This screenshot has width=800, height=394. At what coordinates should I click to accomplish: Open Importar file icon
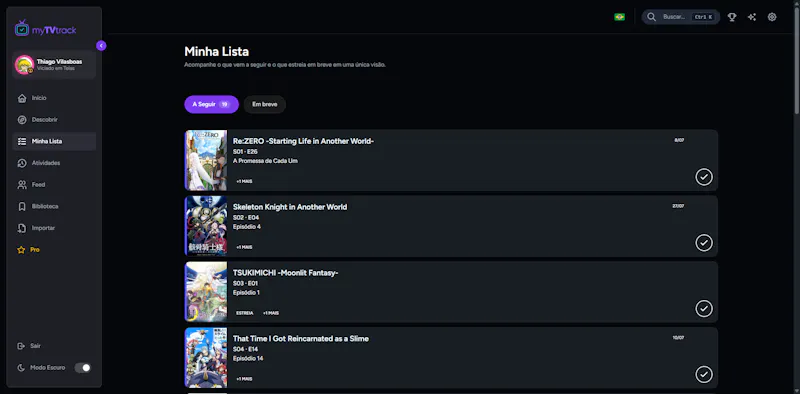[21, 228]
